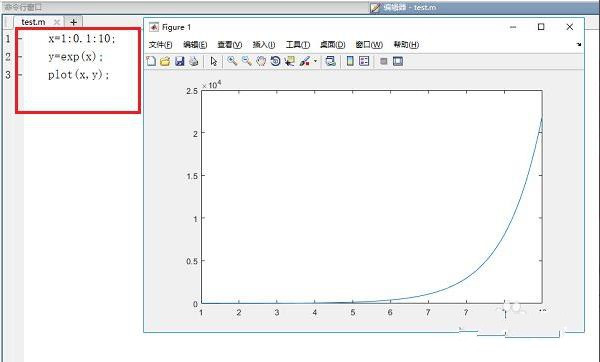Select the Edit Plot arrow tool
600x362 pixels.
point(214,61)
